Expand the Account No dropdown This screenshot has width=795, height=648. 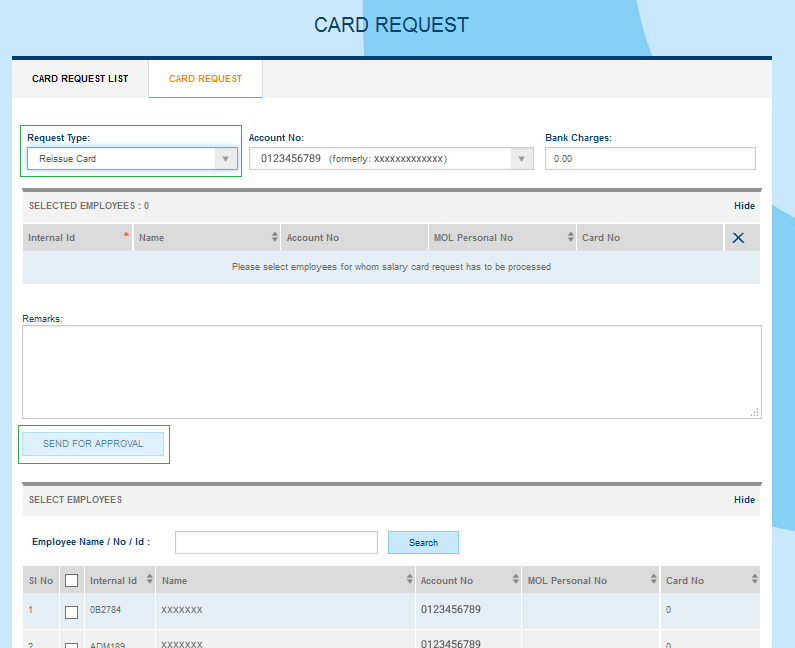click(x=391, y=159)
